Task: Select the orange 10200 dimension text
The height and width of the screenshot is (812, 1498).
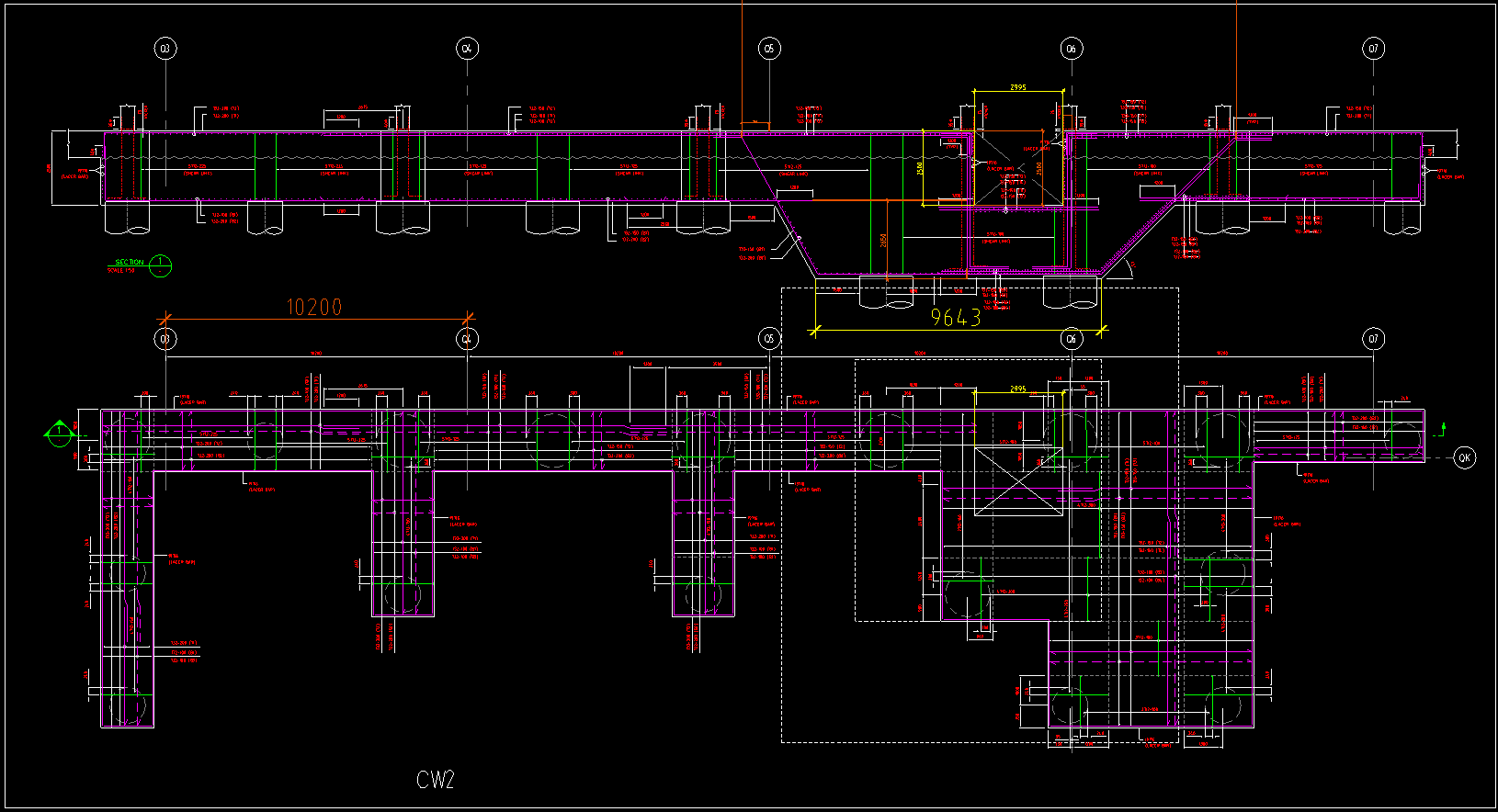Action: click(314, 307)
